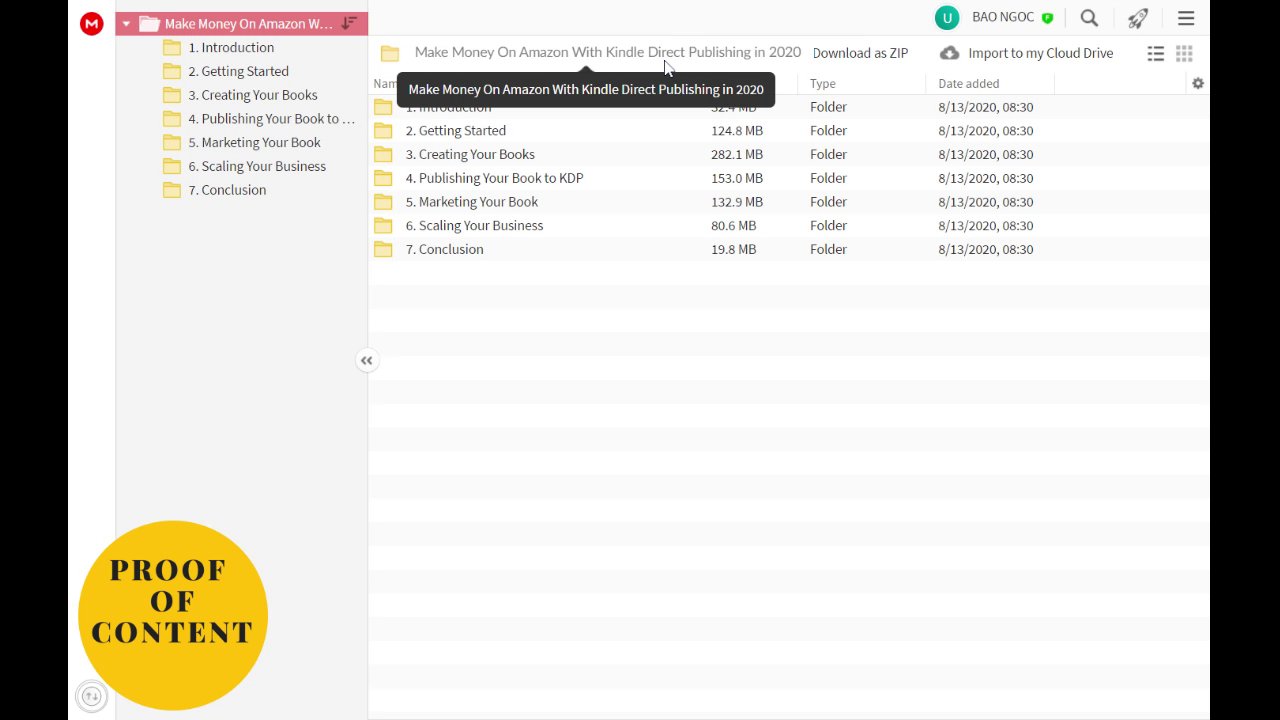Select the 2. Getting Started name in the file list
Screen dimensions: 1280x720
[456, 131]
